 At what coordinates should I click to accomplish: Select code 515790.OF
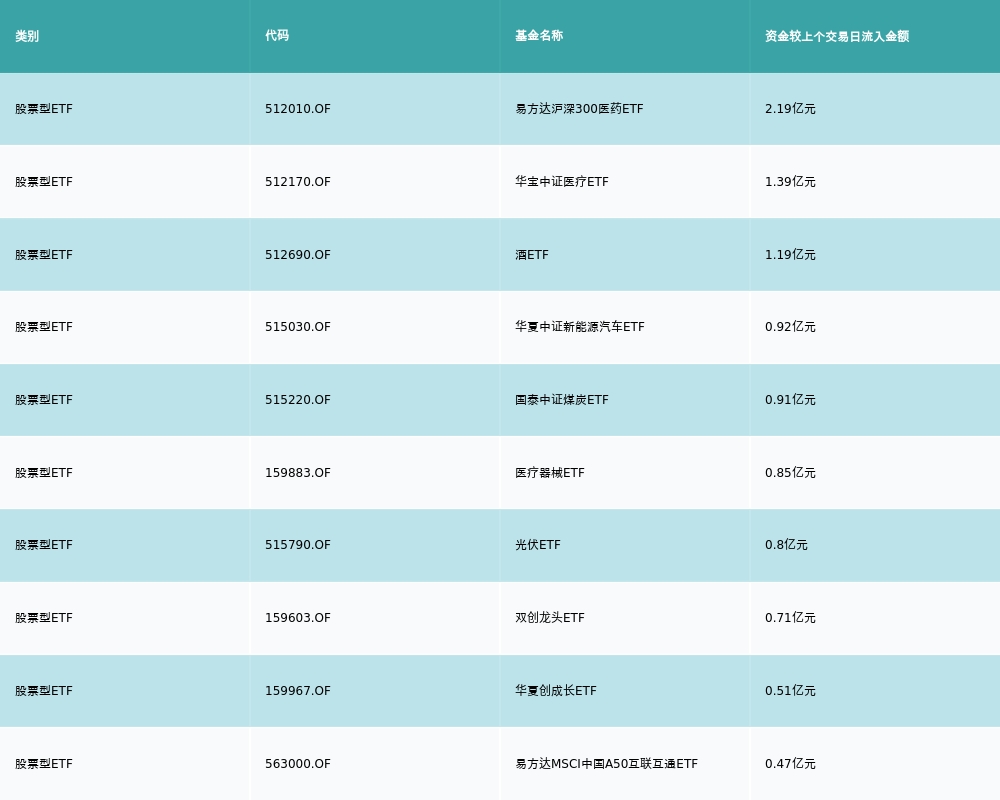pyautogui.click(x=298, y=545)
